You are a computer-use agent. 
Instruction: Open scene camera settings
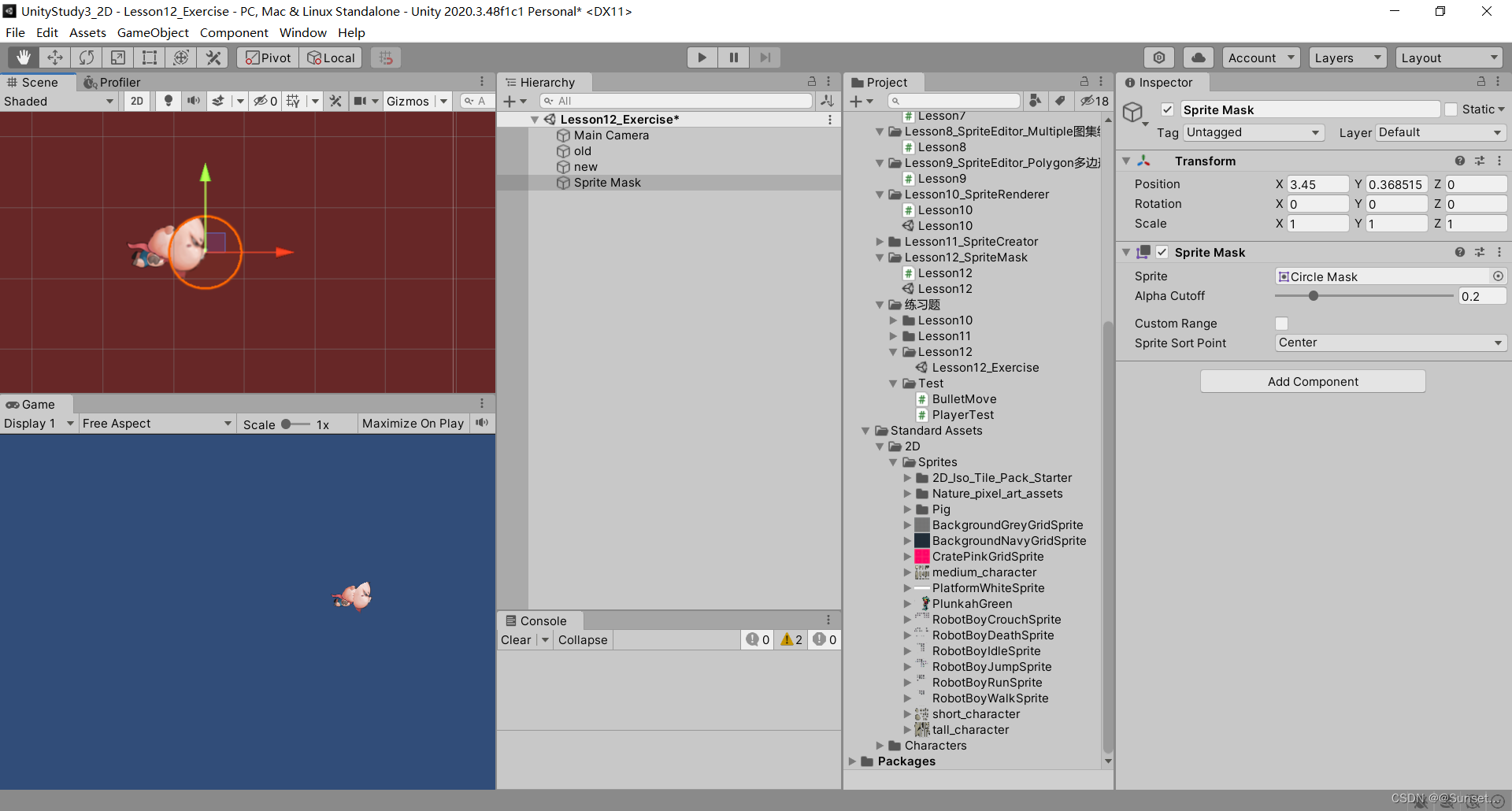[x=360, y=101]
